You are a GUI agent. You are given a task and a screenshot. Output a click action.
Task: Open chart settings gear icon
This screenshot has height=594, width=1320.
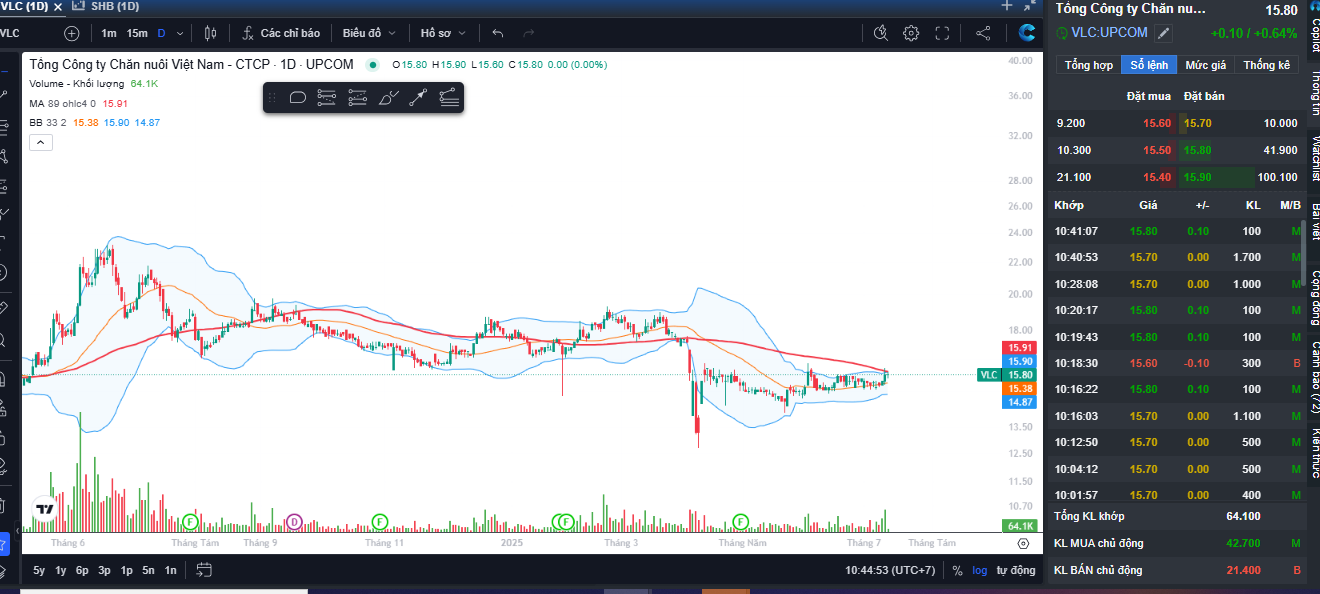[x=911, y=33]
